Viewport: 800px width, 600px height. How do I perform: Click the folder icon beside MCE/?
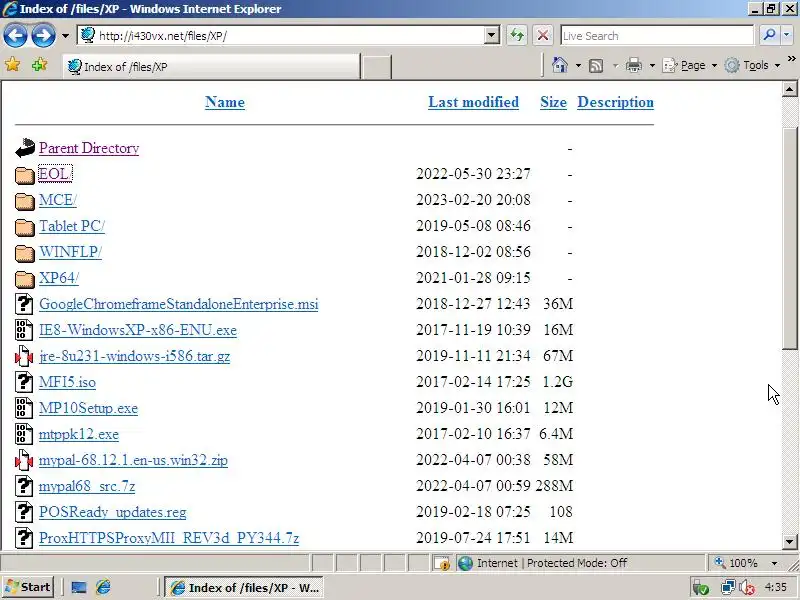click(x=24, y=201)
